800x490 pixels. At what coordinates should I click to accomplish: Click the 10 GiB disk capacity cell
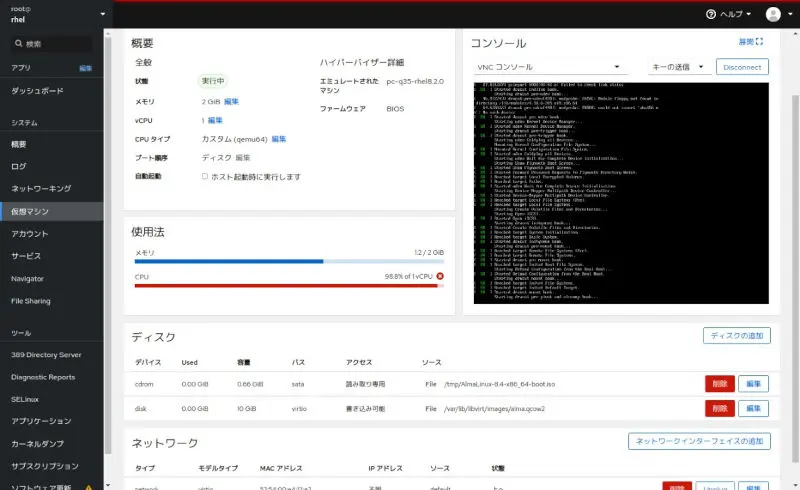point(247,409)
